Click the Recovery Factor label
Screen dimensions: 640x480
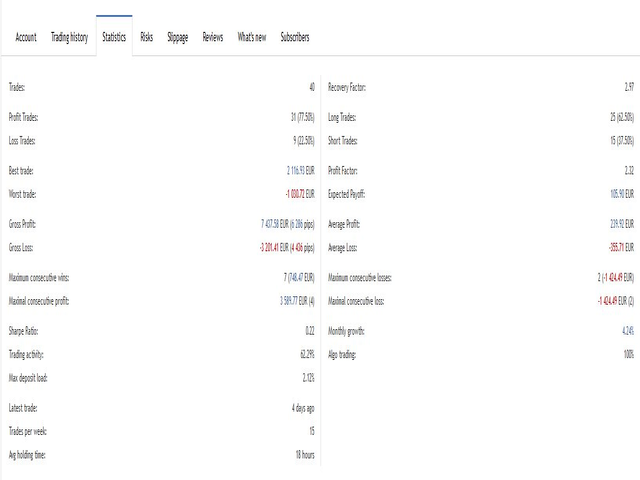(347, 88)
